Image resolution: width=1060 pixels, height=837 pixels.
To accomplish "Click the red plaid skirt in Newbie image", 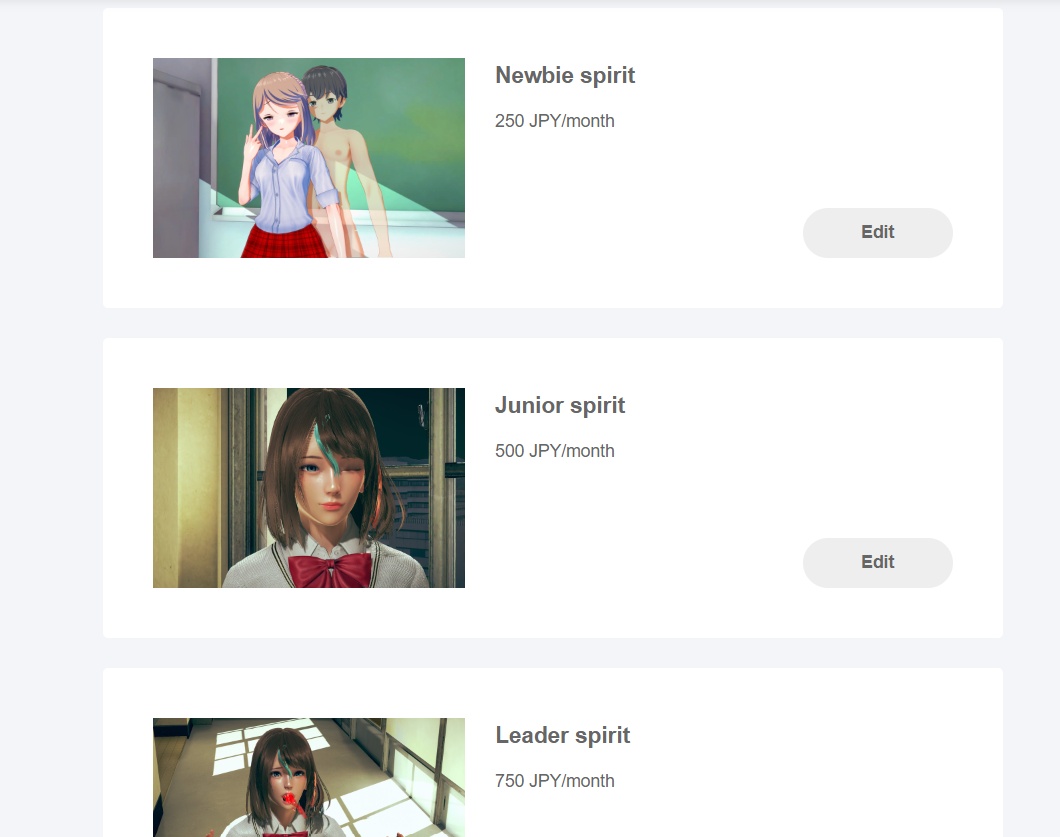I will (x=284, y=242).
